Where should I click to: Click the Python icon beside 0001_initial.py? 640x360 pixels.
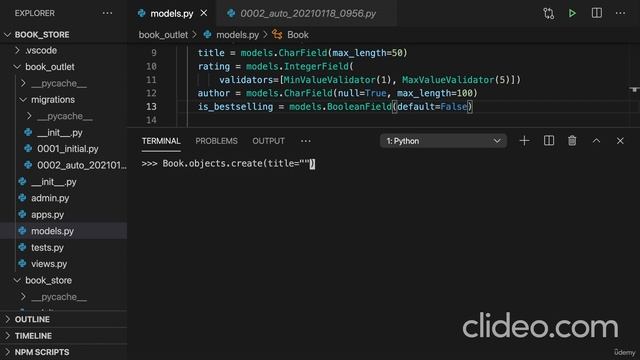click(x=28, y=149)
